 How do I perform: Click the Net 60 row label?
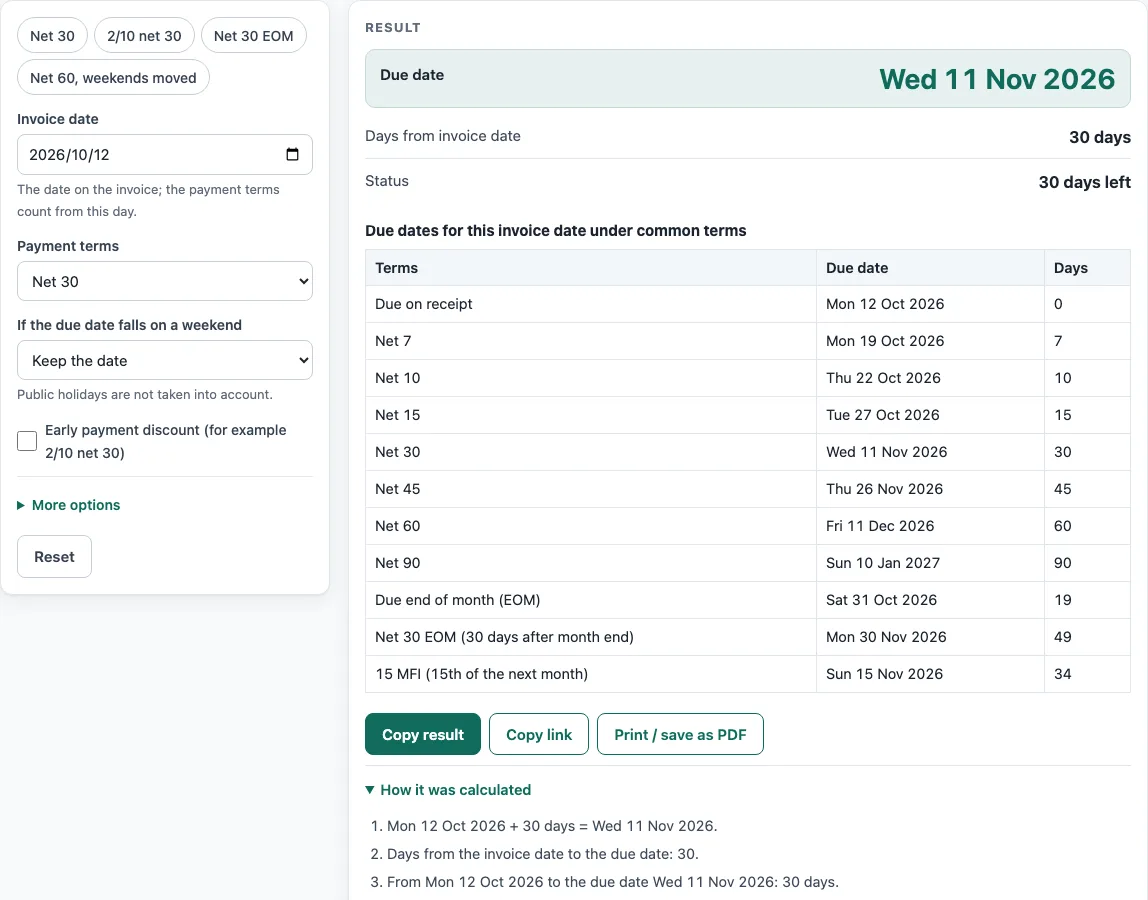398,526
